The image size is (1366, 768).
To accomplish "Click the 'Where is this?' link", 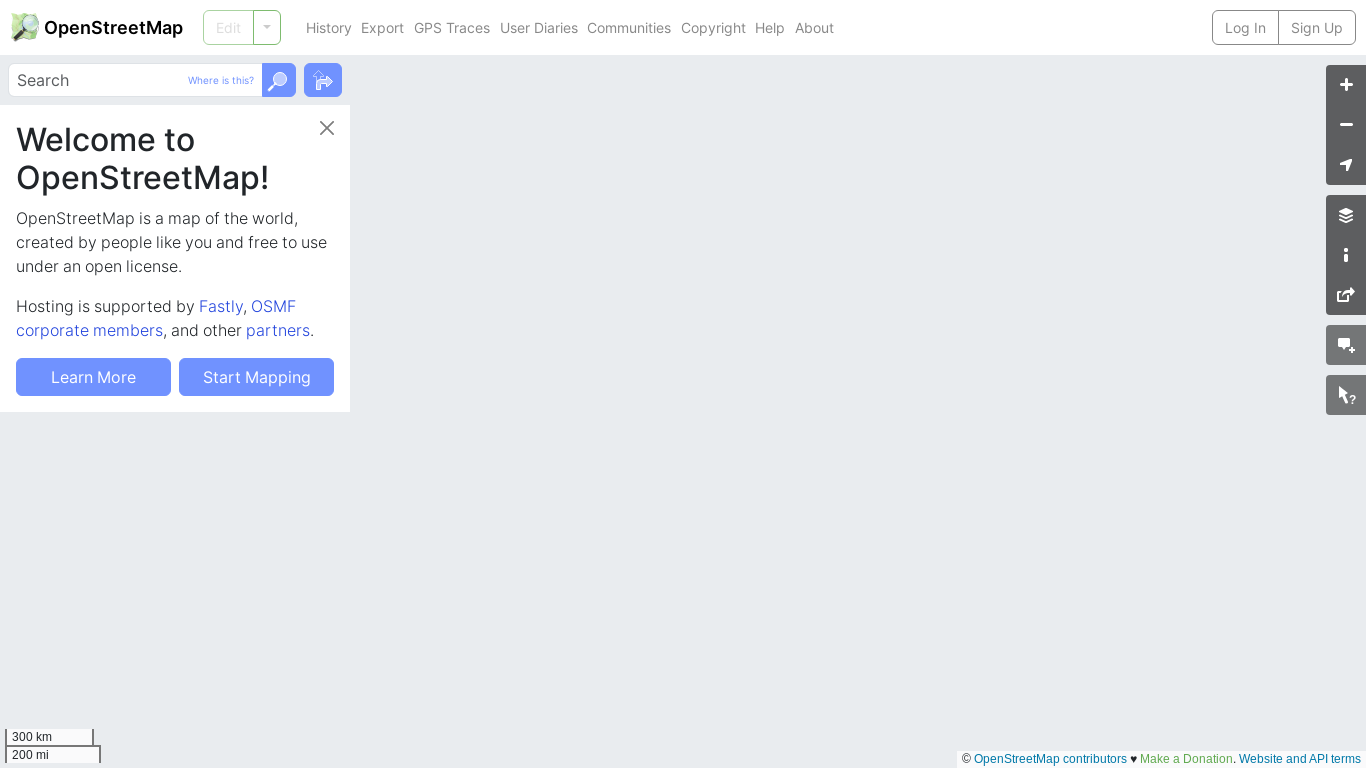I will pos(221,80).
